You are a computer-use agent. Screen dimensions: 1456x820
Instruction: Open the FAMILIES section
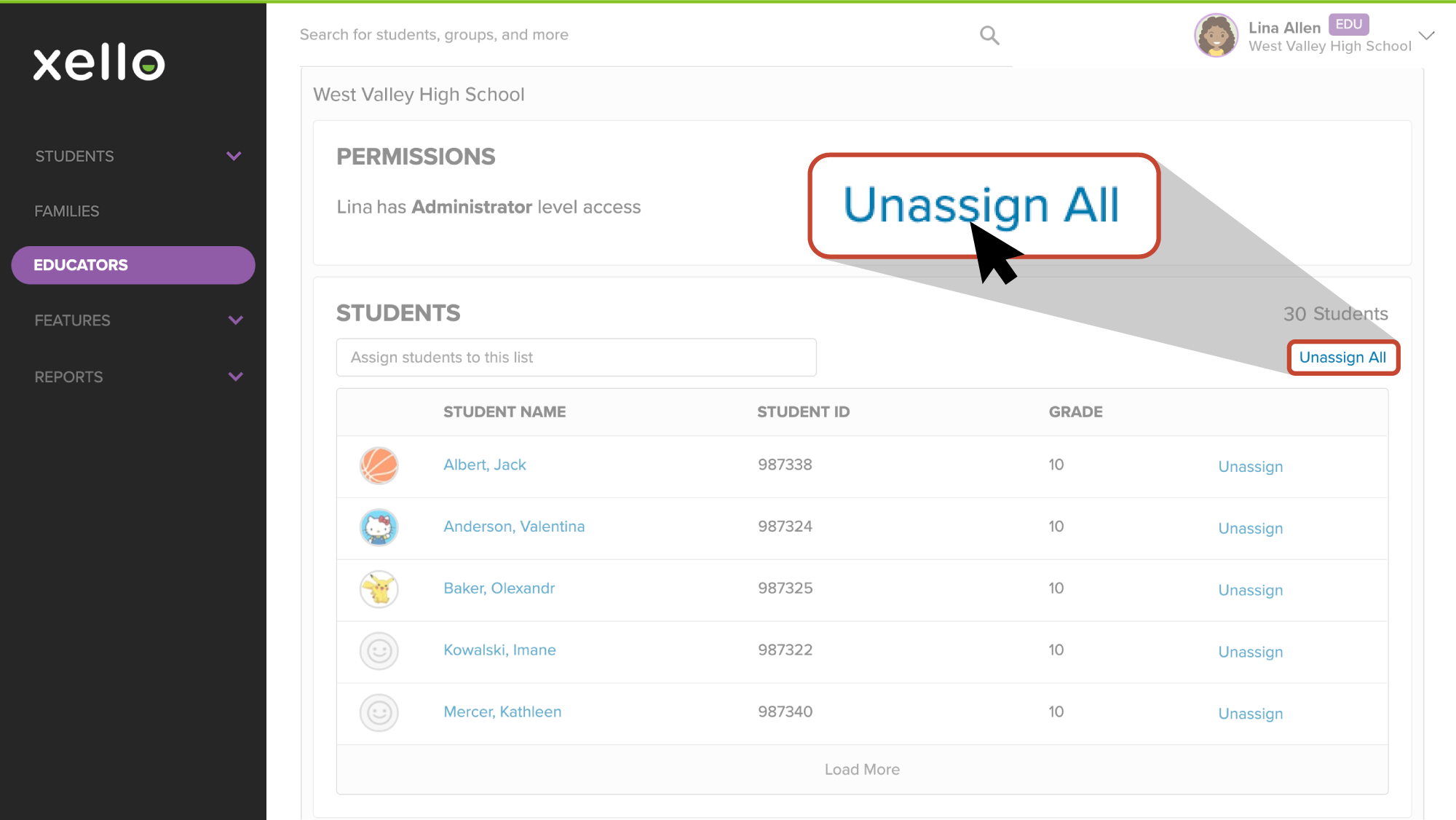click(66, 210)
